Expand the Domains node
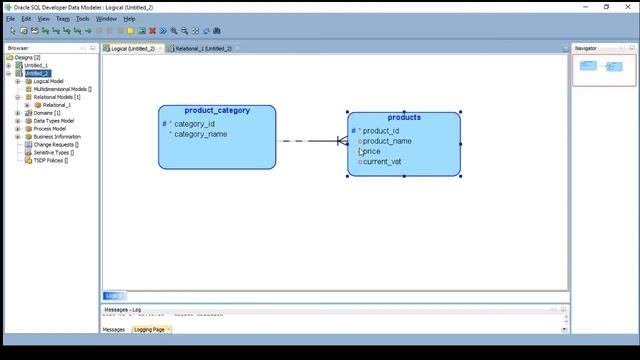Screen dimensions: 640x360 click(x=18, y=113)
